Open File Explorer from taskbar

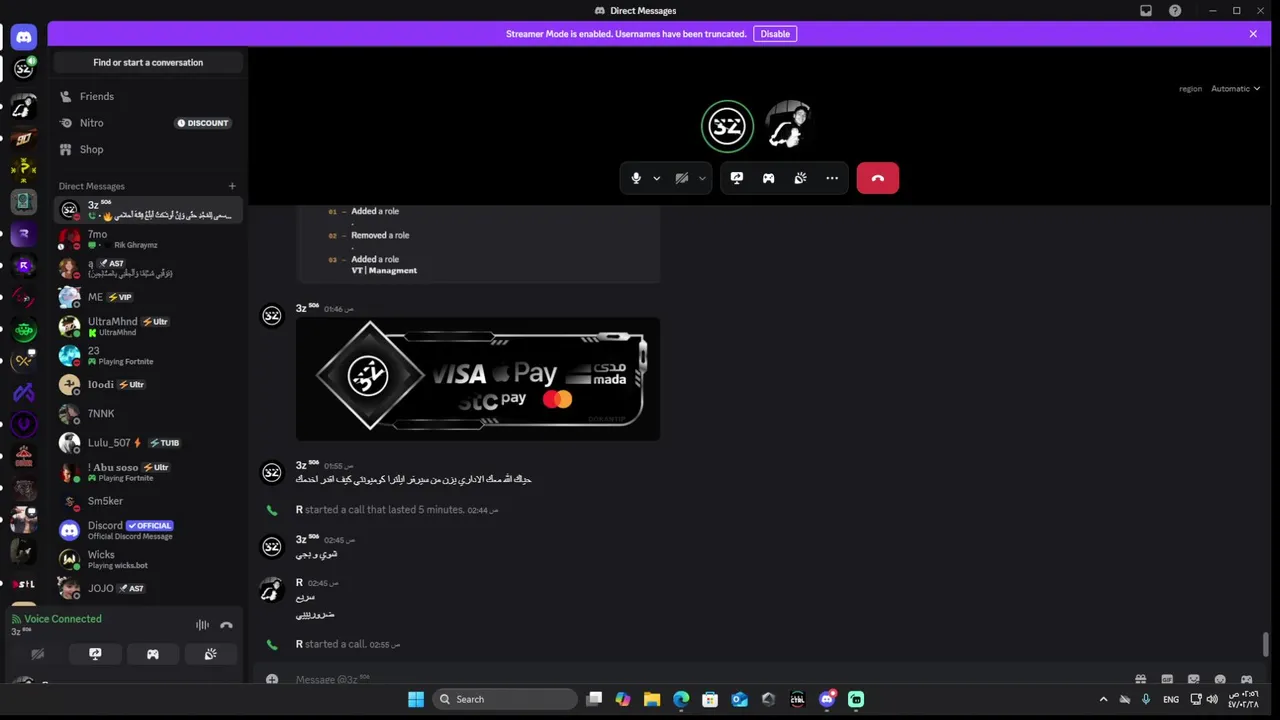[x=652, y=699]
